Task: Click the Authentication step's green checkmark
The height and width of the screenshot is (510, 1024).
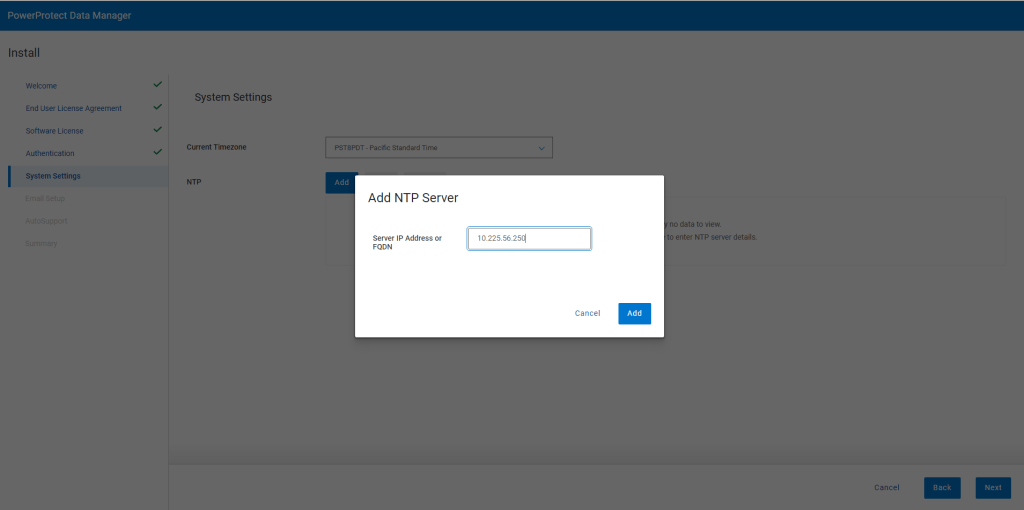Action: pyautogui.click(x=157, y=152)
